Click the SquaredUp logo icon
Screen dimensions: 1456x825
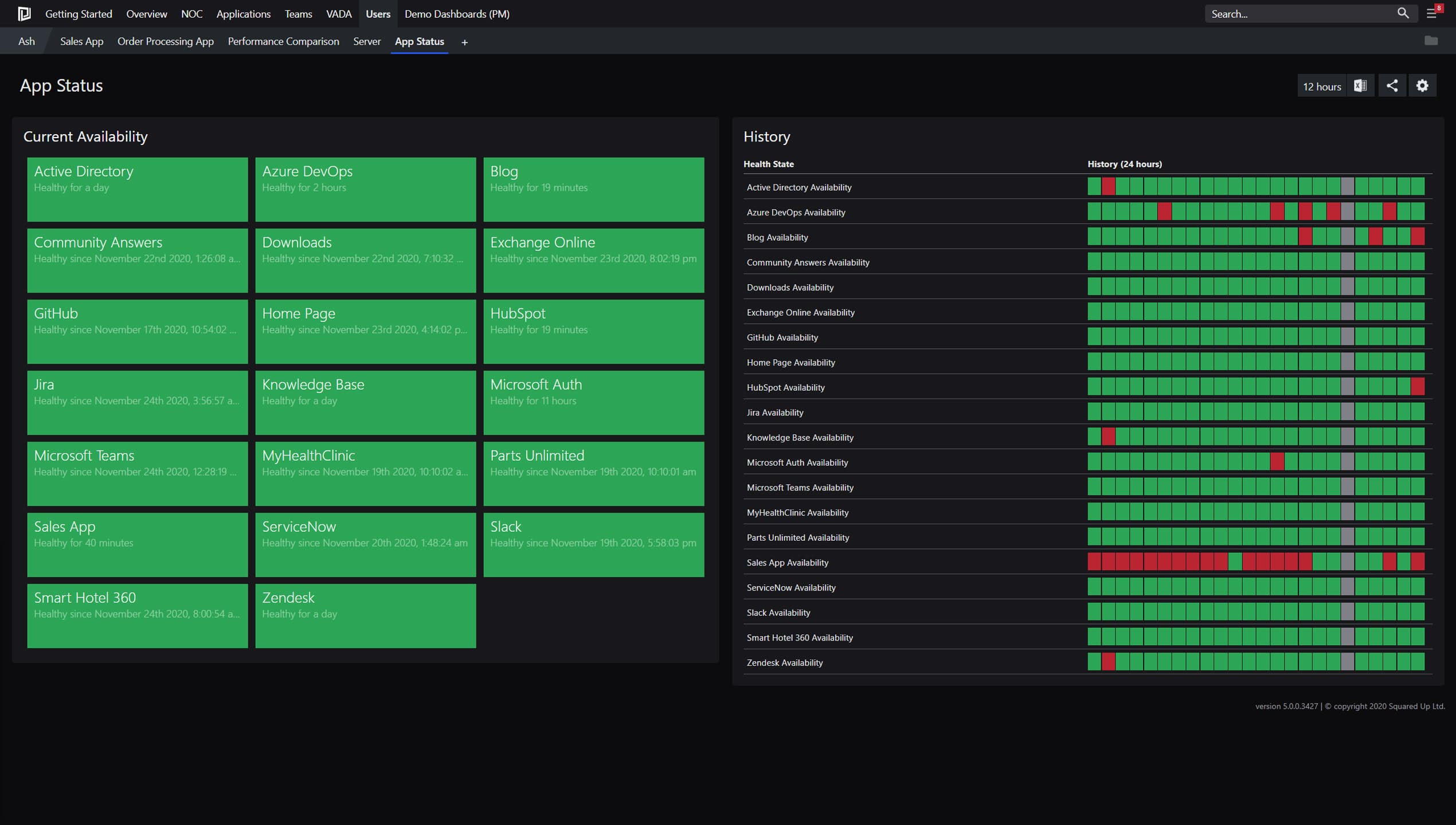[x=24, y=14]
